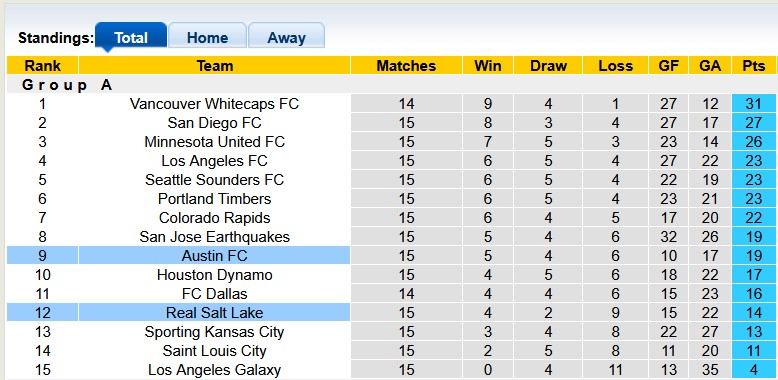Click the highlighted Real Salt Lake row
778x380 pixels.
[x=391, y=313]
